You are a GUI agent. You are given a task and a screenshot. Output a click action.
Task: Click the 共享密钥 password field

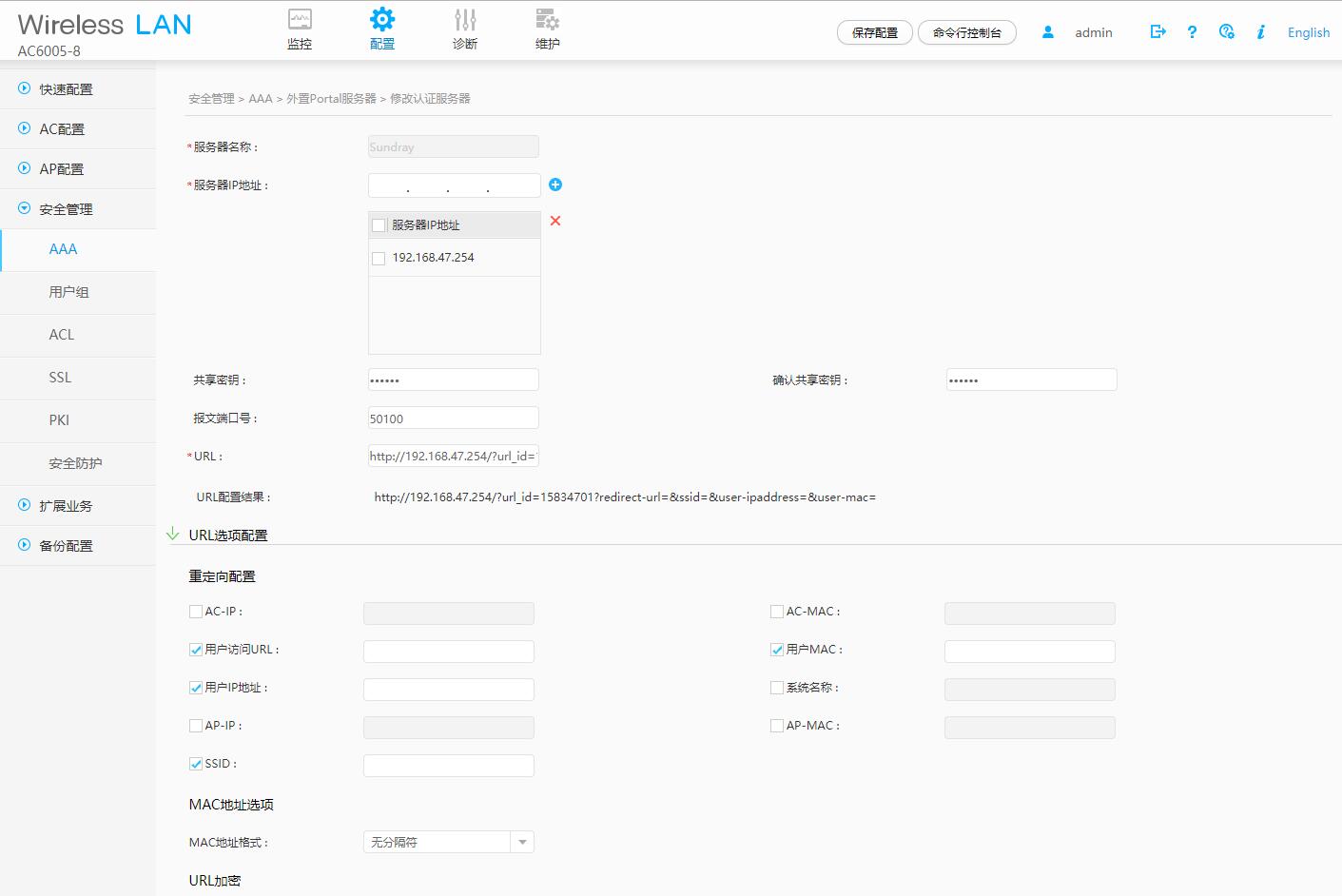coord(454,380)
